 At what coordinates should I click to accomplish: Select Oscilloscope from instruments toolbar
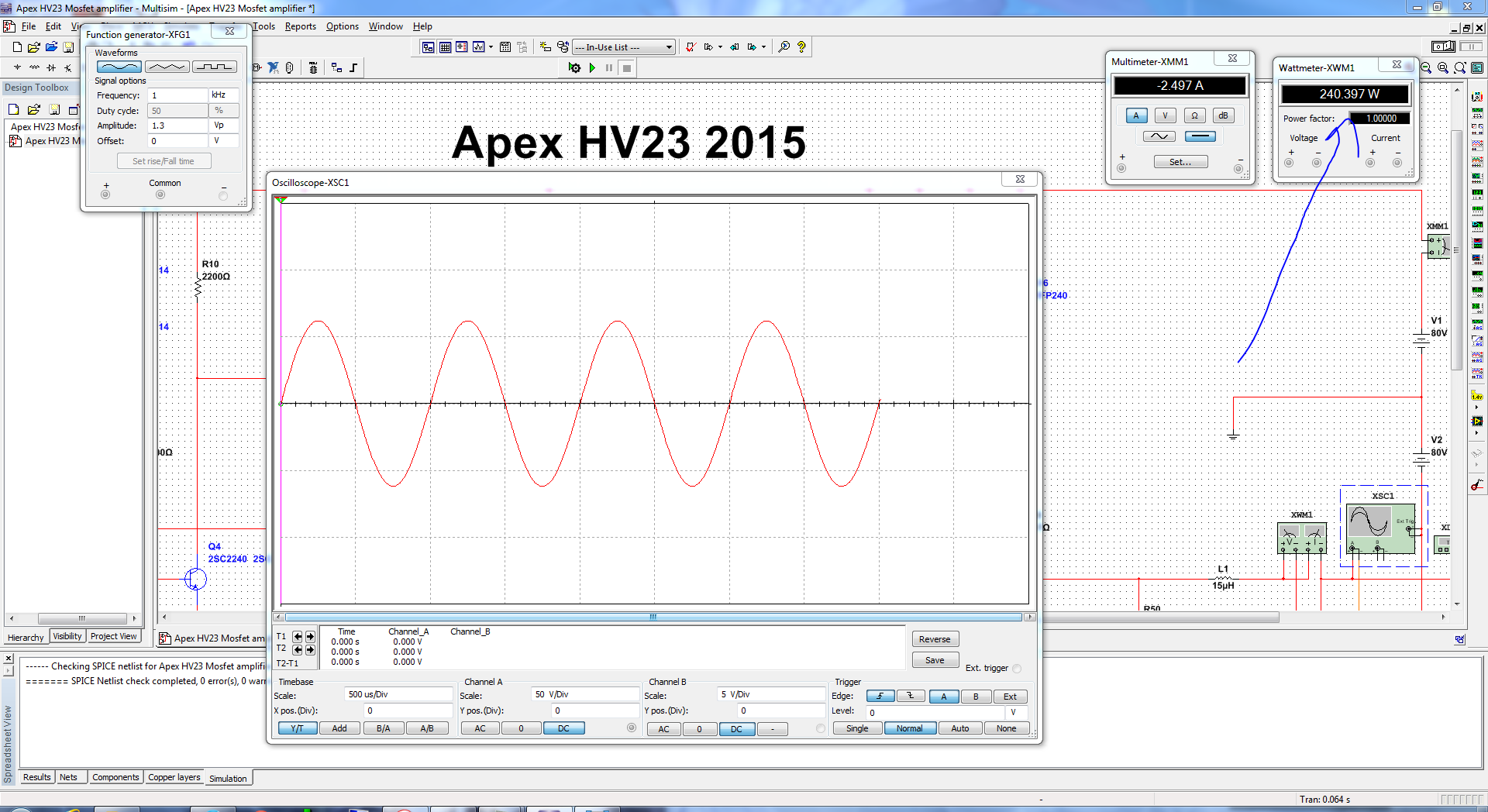(1477, 146)
